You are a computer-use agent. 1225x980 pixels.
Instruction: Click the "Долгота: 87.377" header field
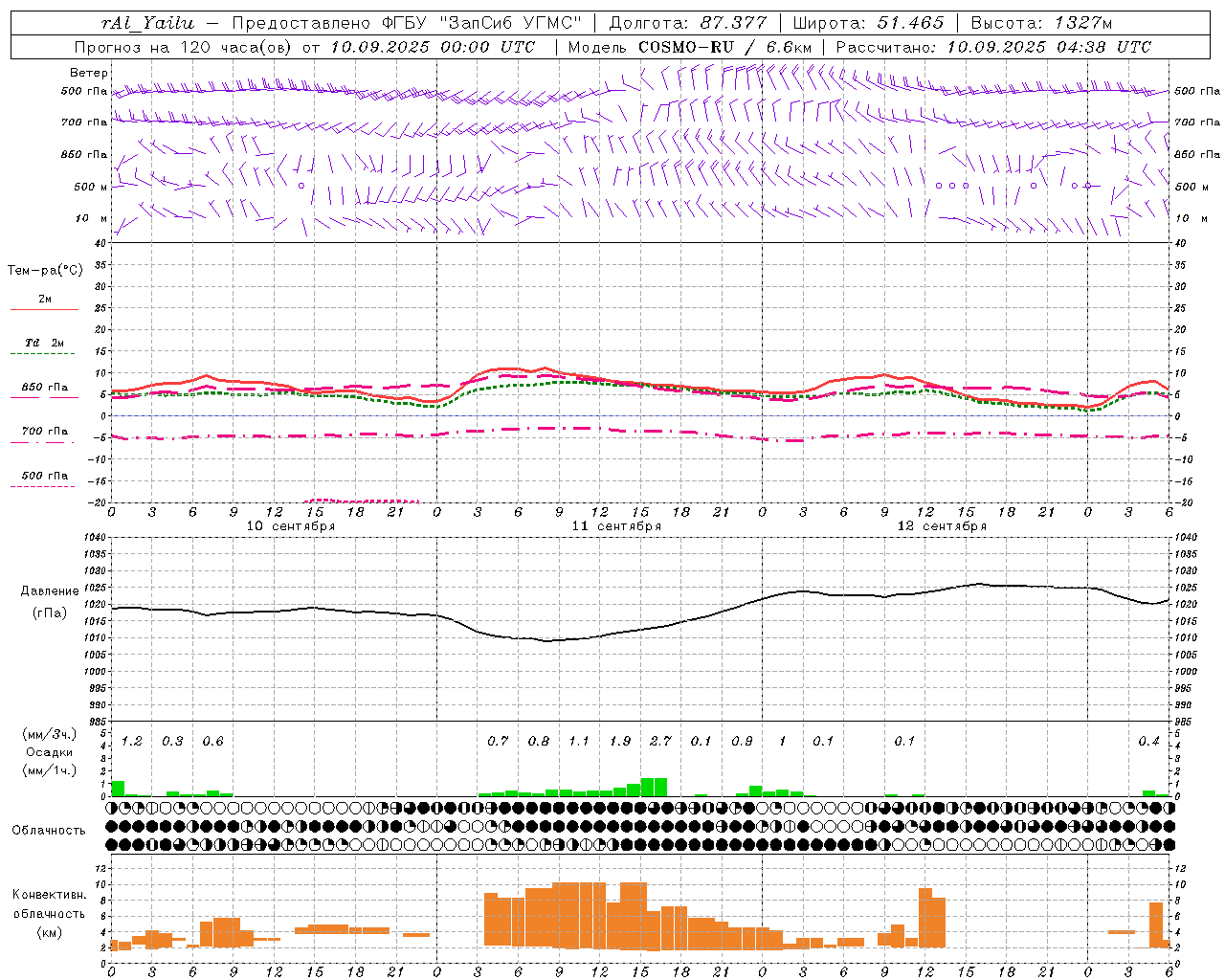point(688,23)
